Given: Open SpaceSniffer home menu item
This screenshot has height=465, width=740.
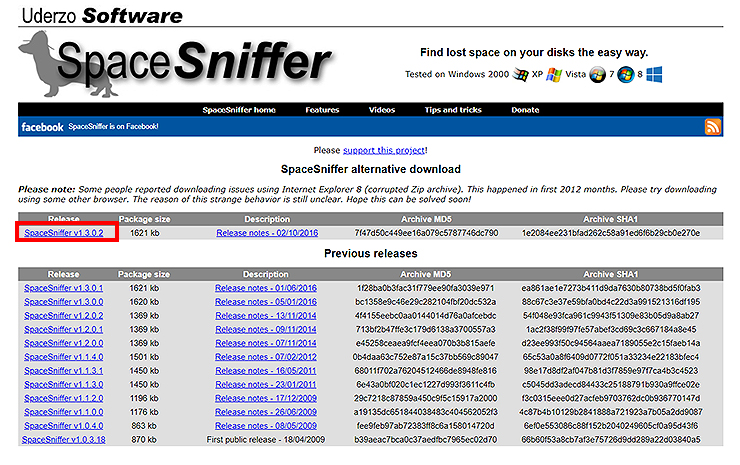Looking at the screenshot, I should [239, 110].
